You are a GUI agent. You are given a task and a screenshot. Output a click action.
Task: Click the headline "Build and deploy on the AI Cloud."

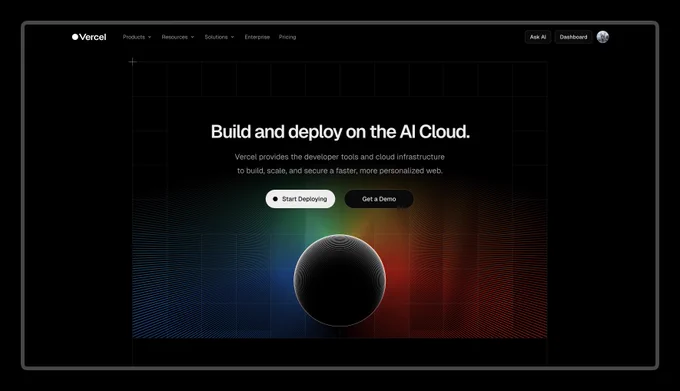click(x=340, y=132)
